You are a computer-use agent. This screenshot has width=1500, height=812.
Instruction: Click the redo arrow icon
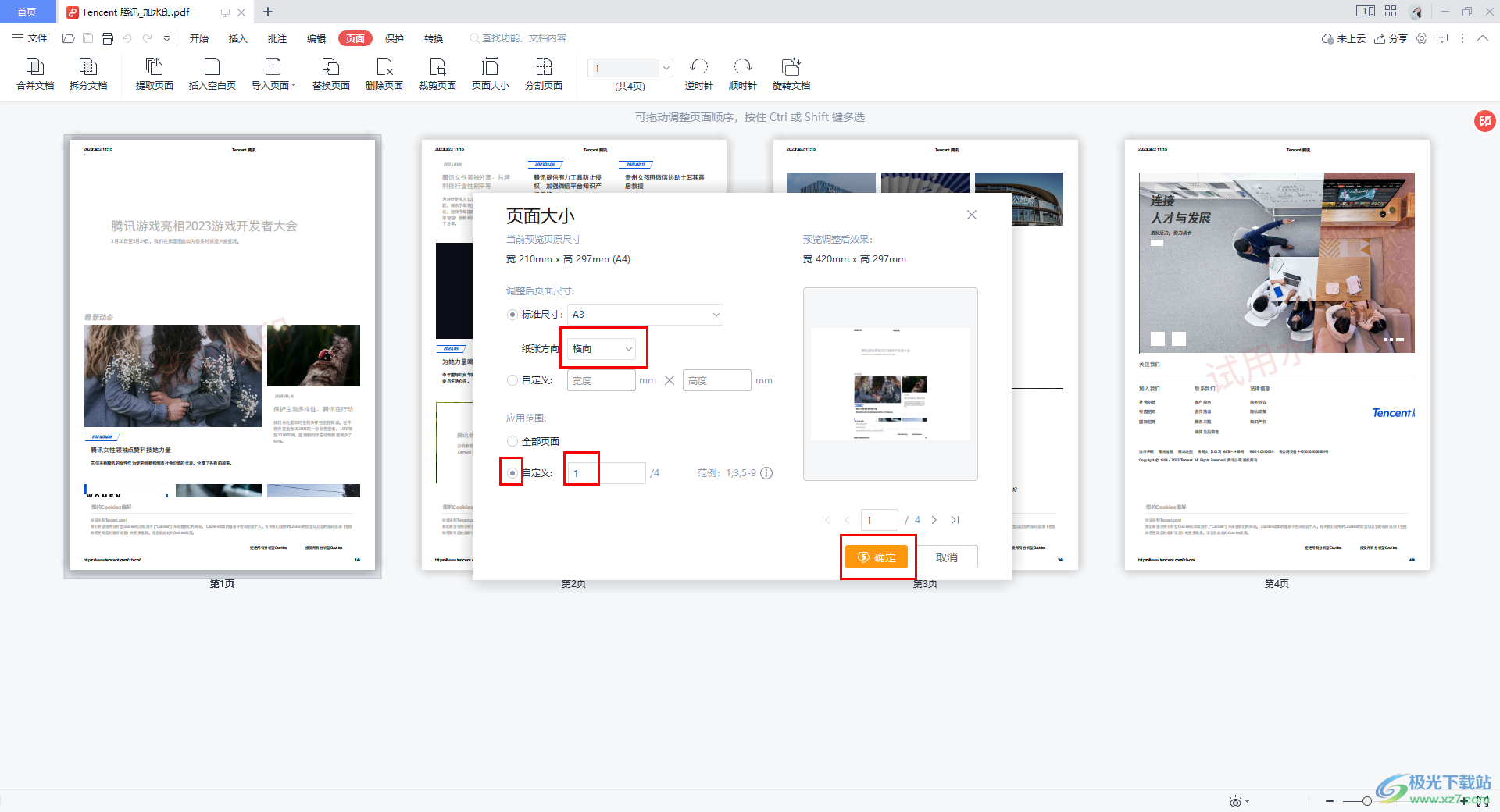click(147, 38)
